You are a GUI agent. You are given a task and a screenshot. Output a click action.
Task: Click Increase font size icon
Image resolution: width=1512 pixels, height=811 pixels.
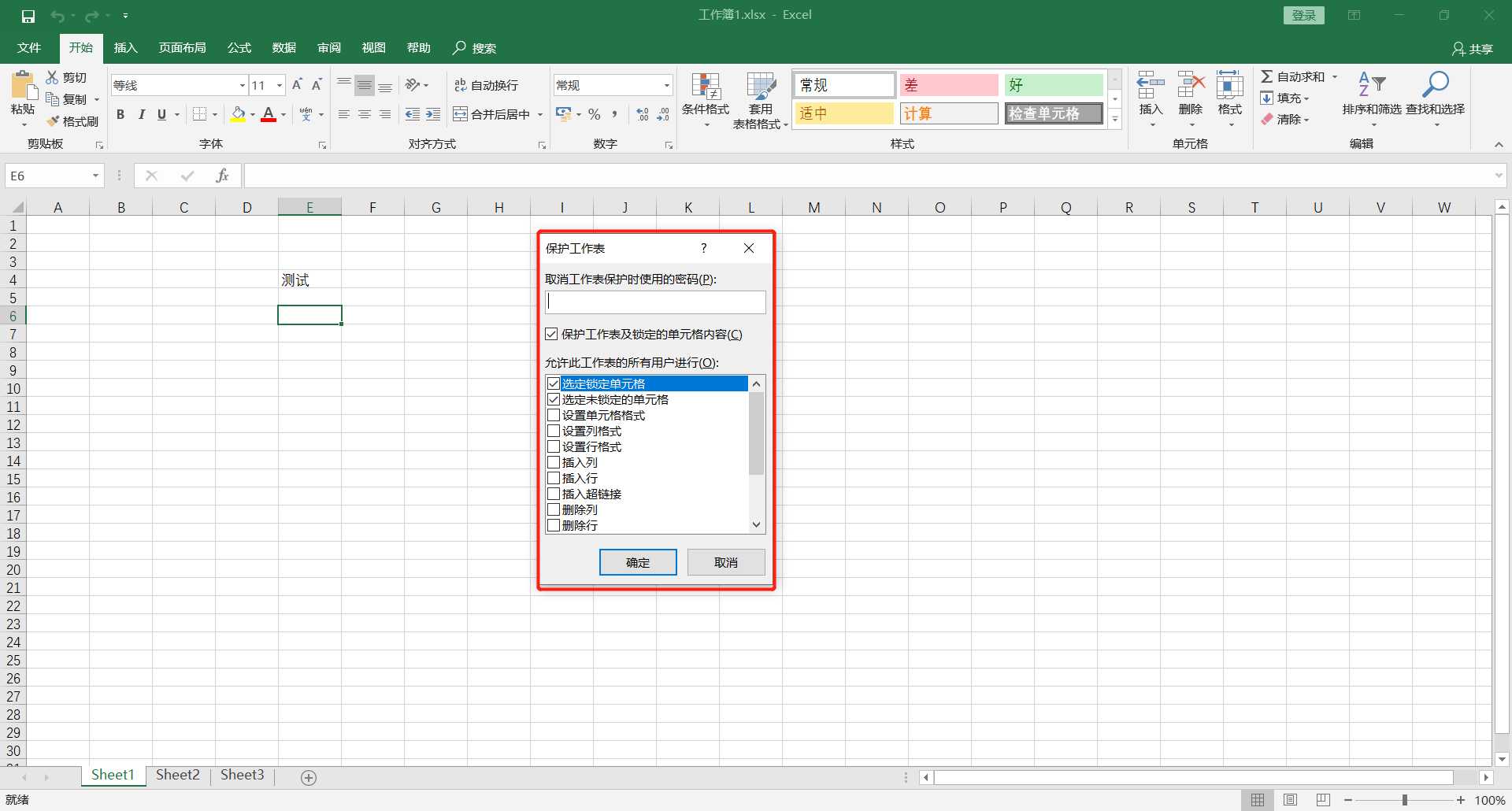click(297, 85)
